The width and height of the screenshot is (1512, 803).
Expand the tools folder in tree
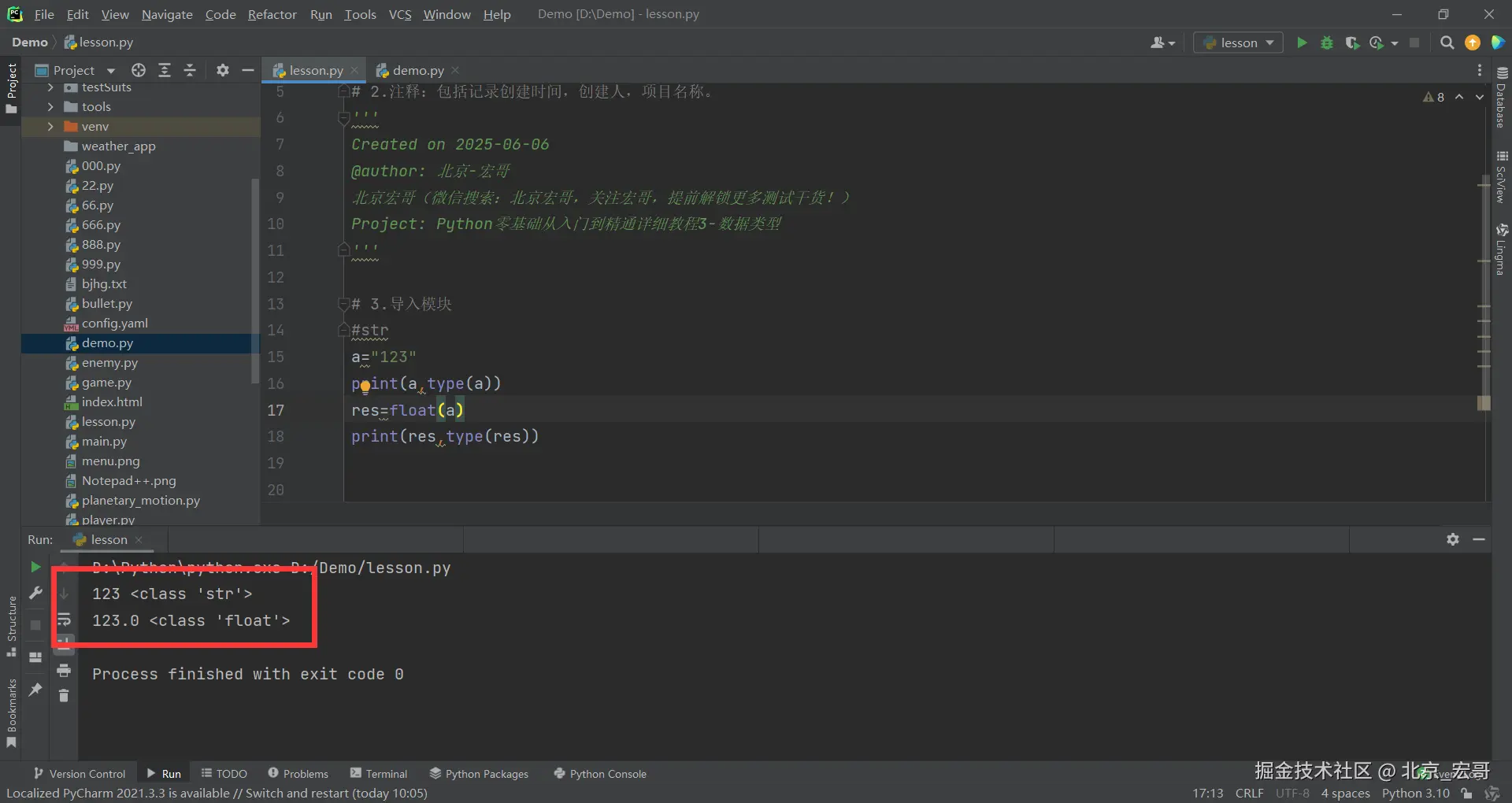tap(50, 106)
